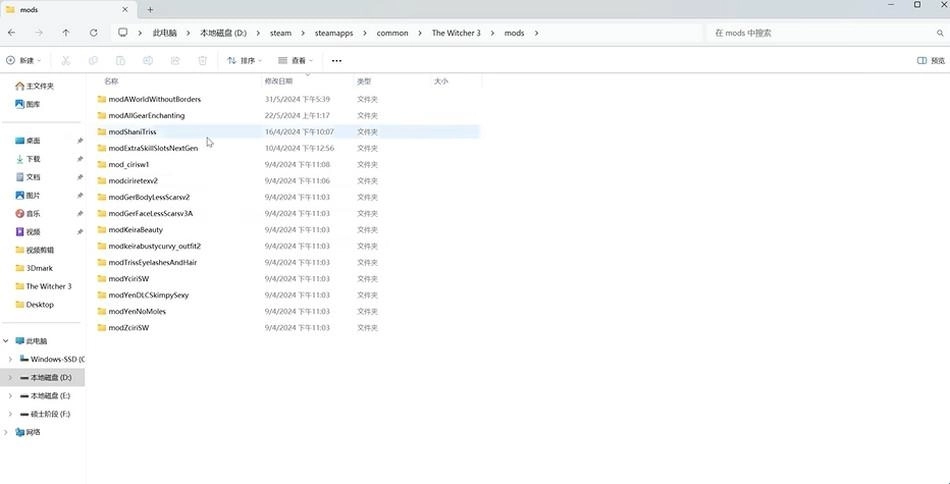
Task: Collapse the 此电脑 tree node
Action: point(6,341)
